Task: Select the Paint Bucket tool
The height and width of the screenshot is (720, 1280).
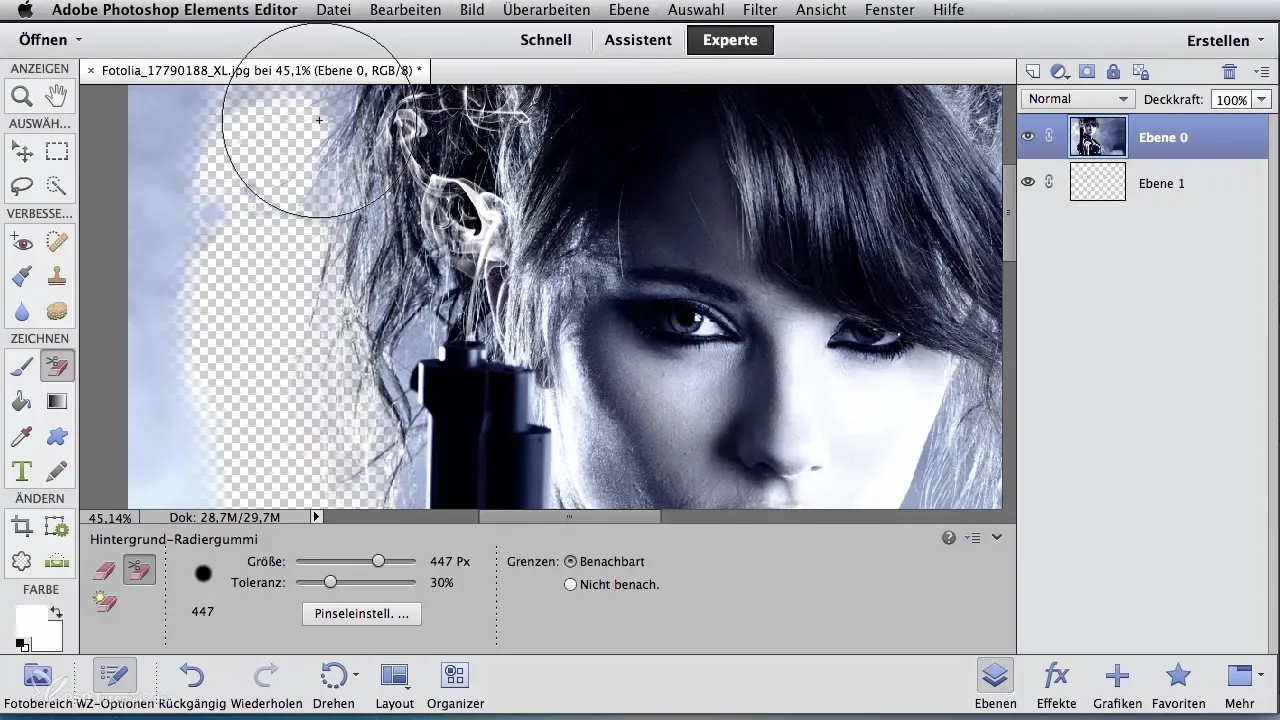Action: (x=21, y=402)
